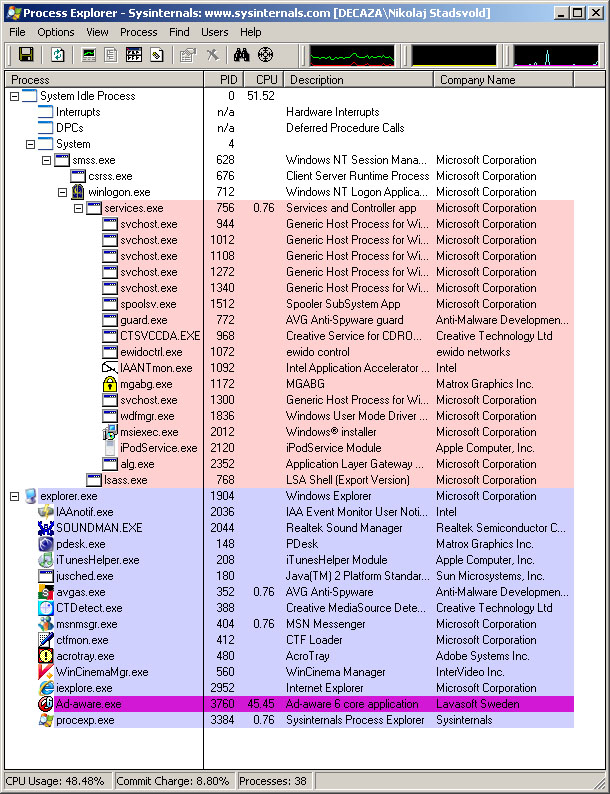Sort by the CPU column header
Image resolution: width=610 pixels, height=794 pixels.
point(264,80)
